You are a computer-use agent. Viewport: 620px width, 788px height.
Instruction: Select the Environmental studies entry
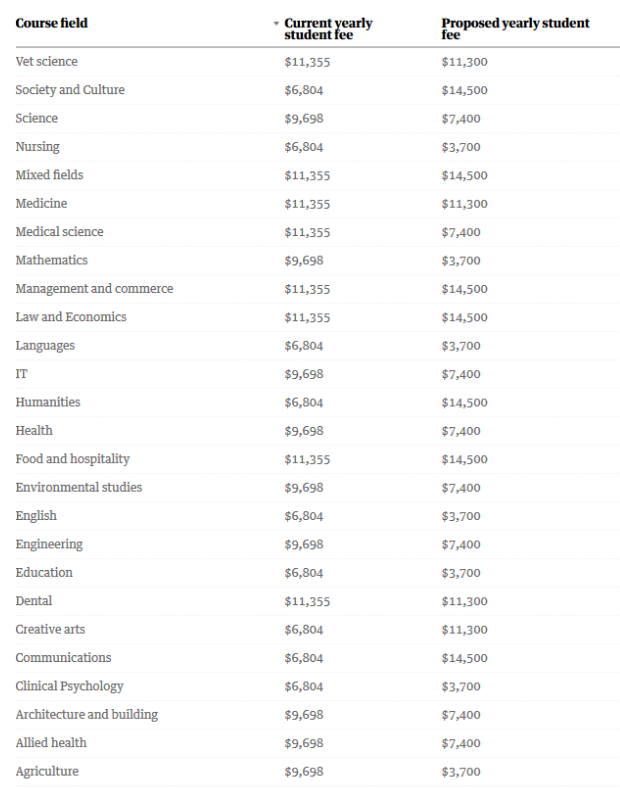click(x=79, y=488)
